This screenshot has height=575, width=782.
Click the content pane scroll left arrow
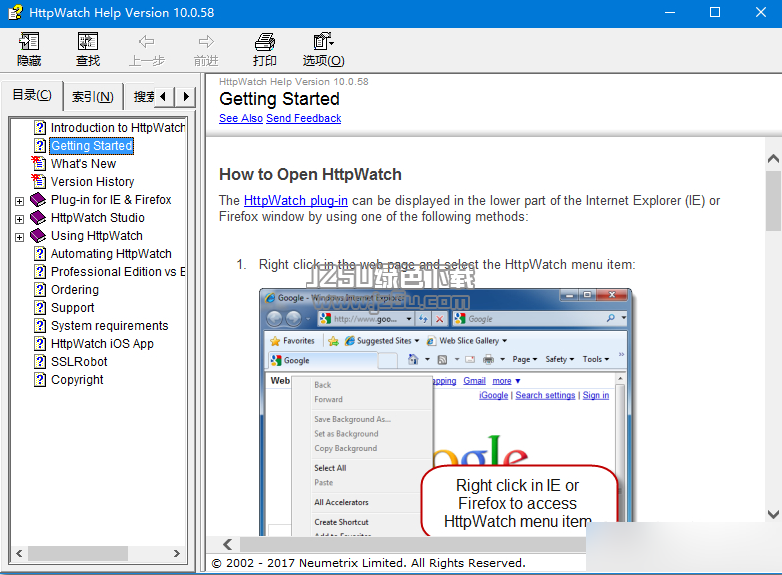pyautogui.click(x=227, y=544)
